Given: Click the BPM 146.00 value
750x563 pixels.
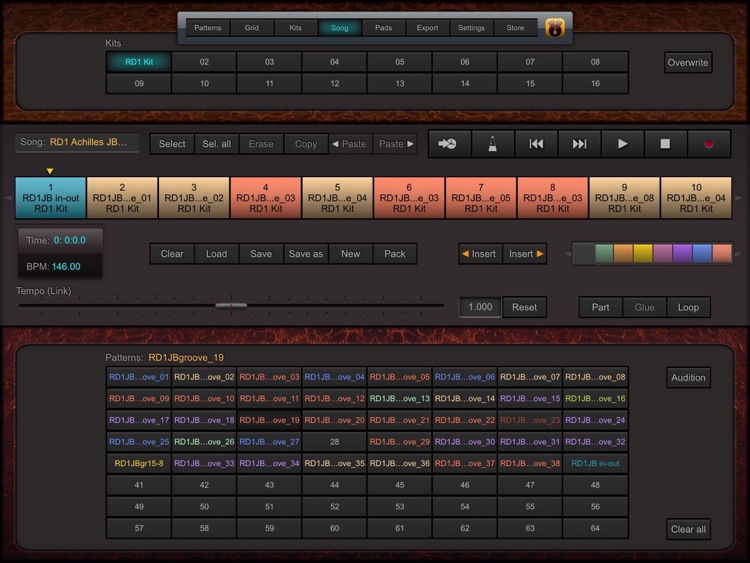Looking at the screenshot, I should [66, 266].
